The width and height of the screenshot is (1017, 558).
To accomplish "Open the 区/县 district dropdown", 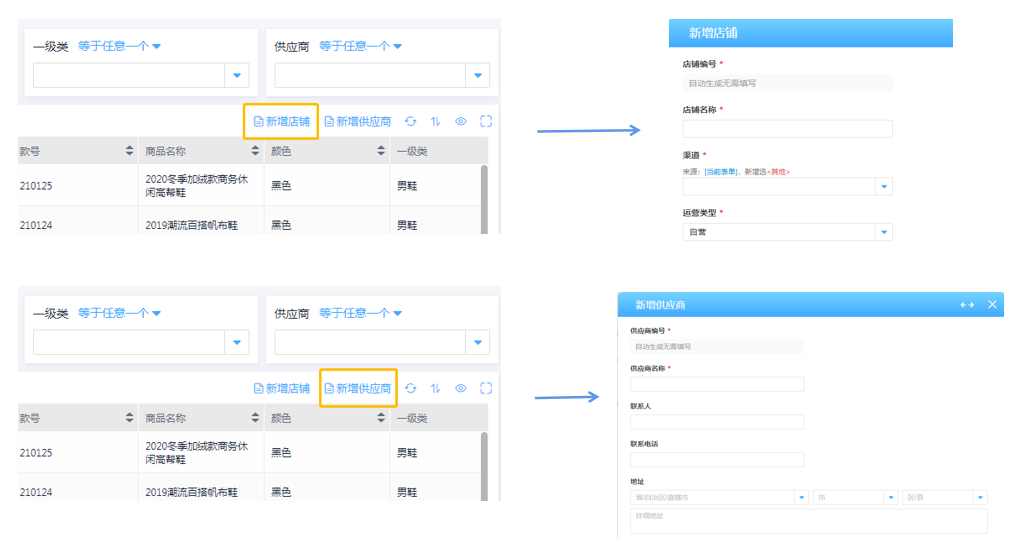I will [979, 497].
